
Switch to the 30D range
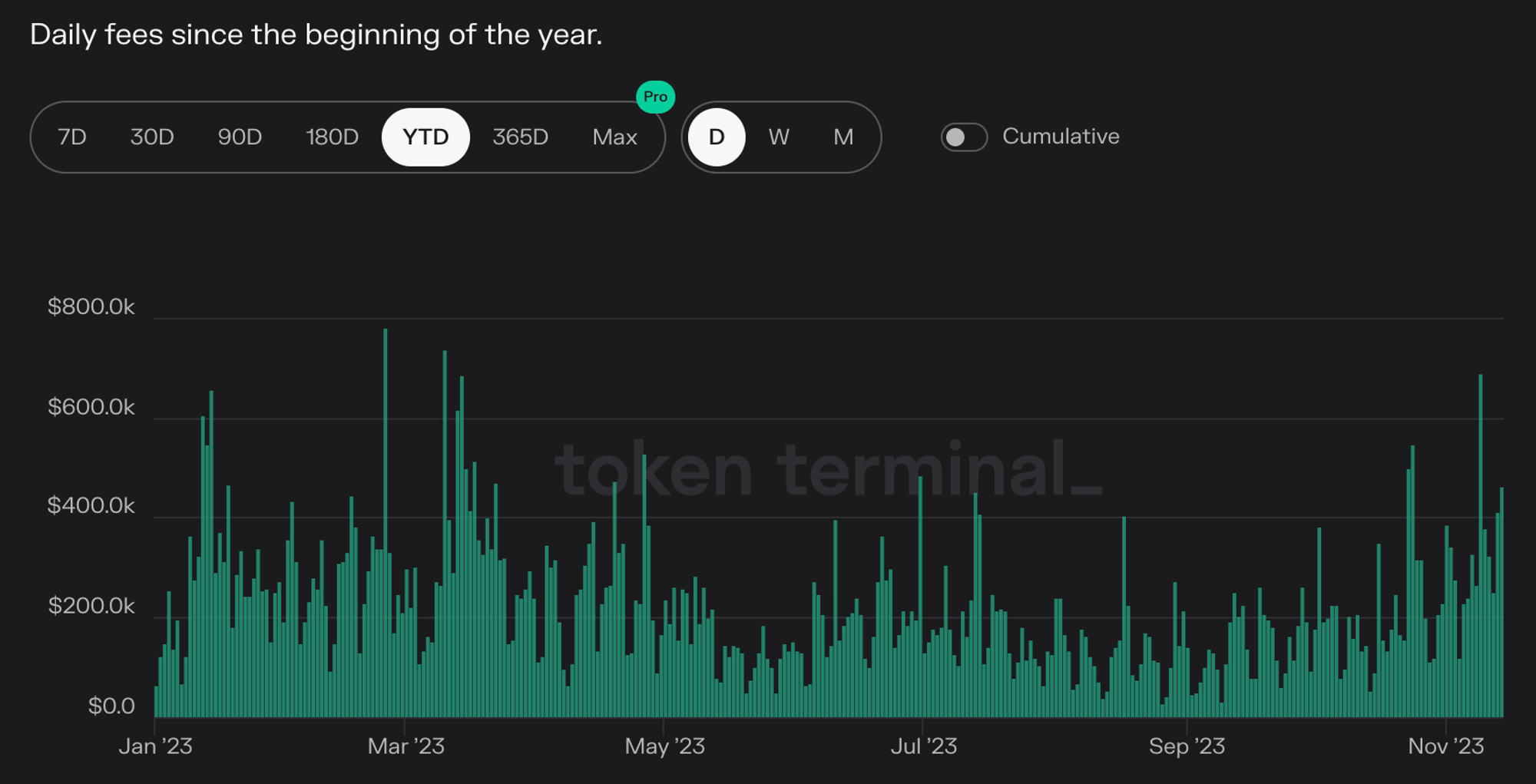pos(152,137)
